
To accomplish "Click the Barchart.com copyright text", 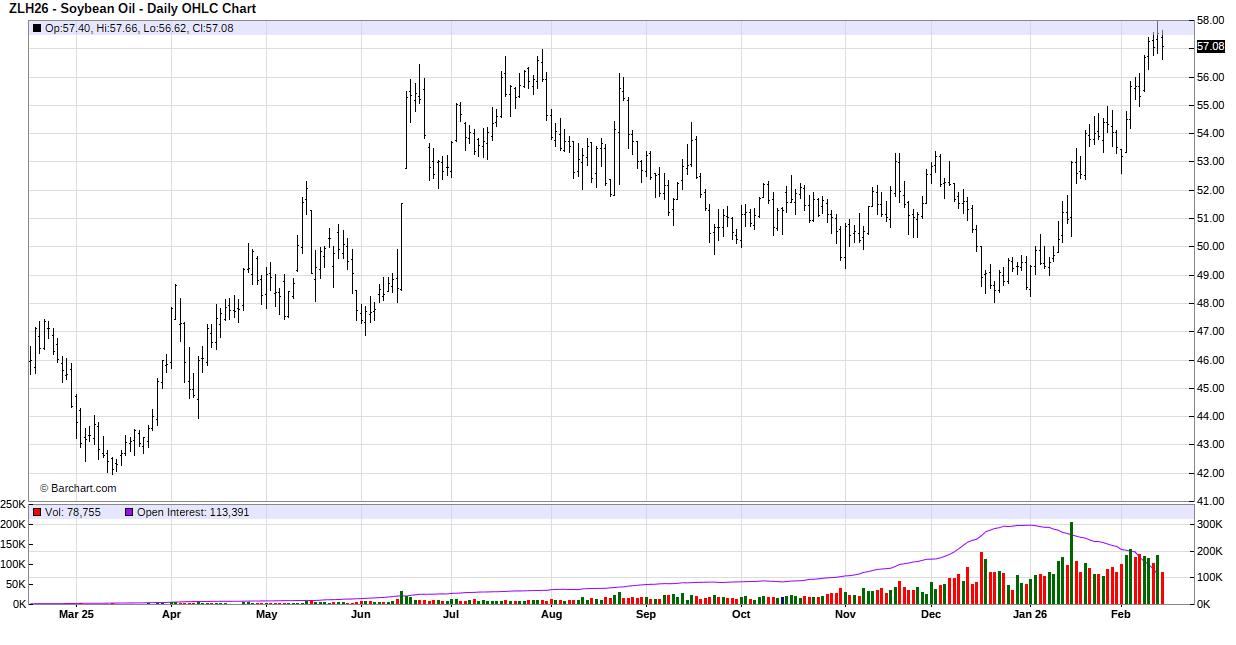I will coord(78,488).
